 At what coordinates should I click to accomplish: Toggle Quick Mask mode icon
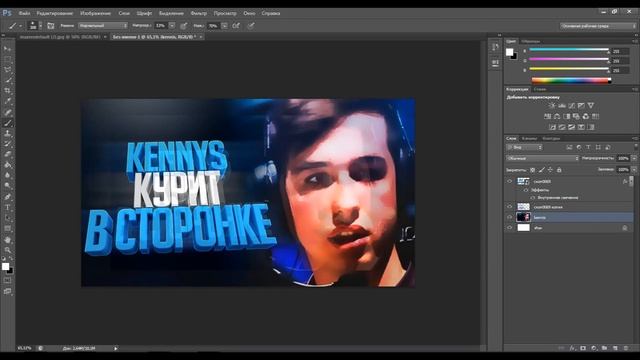click(x=8, y=280)
